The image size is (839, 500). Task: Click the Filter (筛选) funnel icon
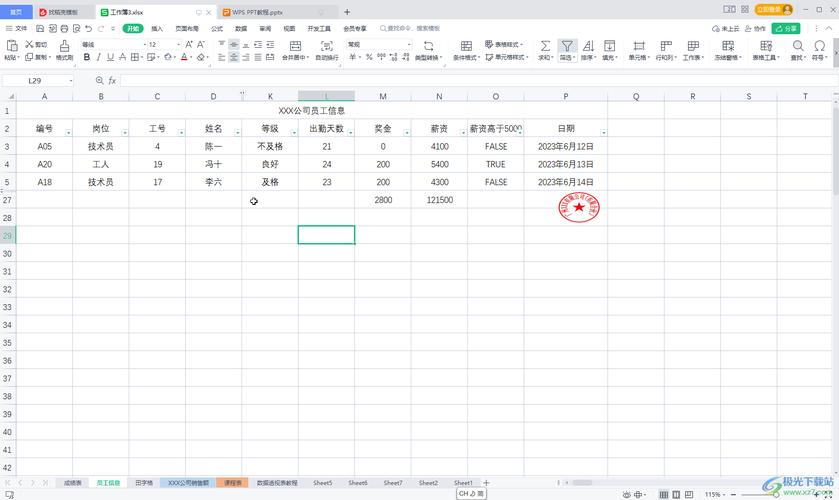tap(567, 47)
